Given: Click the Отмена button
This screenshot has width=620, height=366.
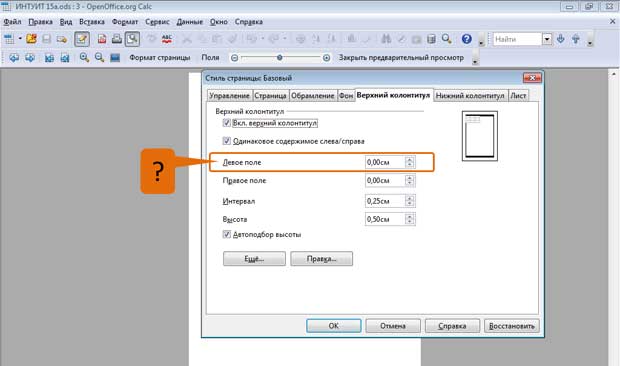Looking at the screenshot, I should [x=393, y=326].
